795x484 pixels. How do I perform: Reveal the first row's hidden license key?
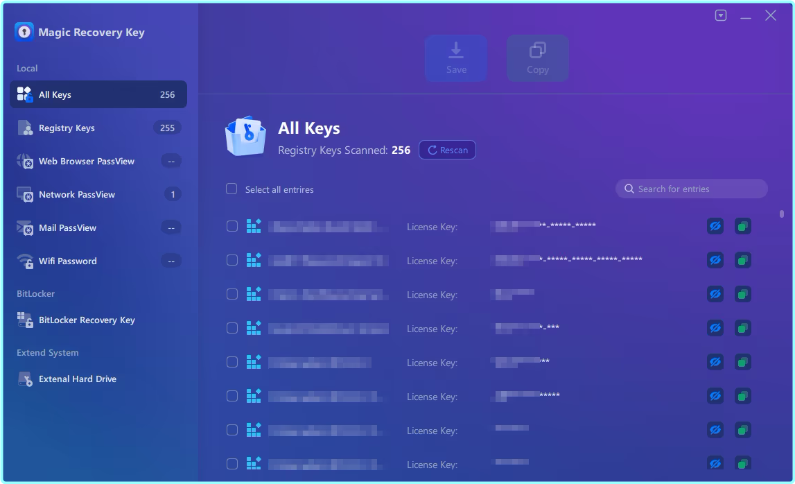click(715, 226)
